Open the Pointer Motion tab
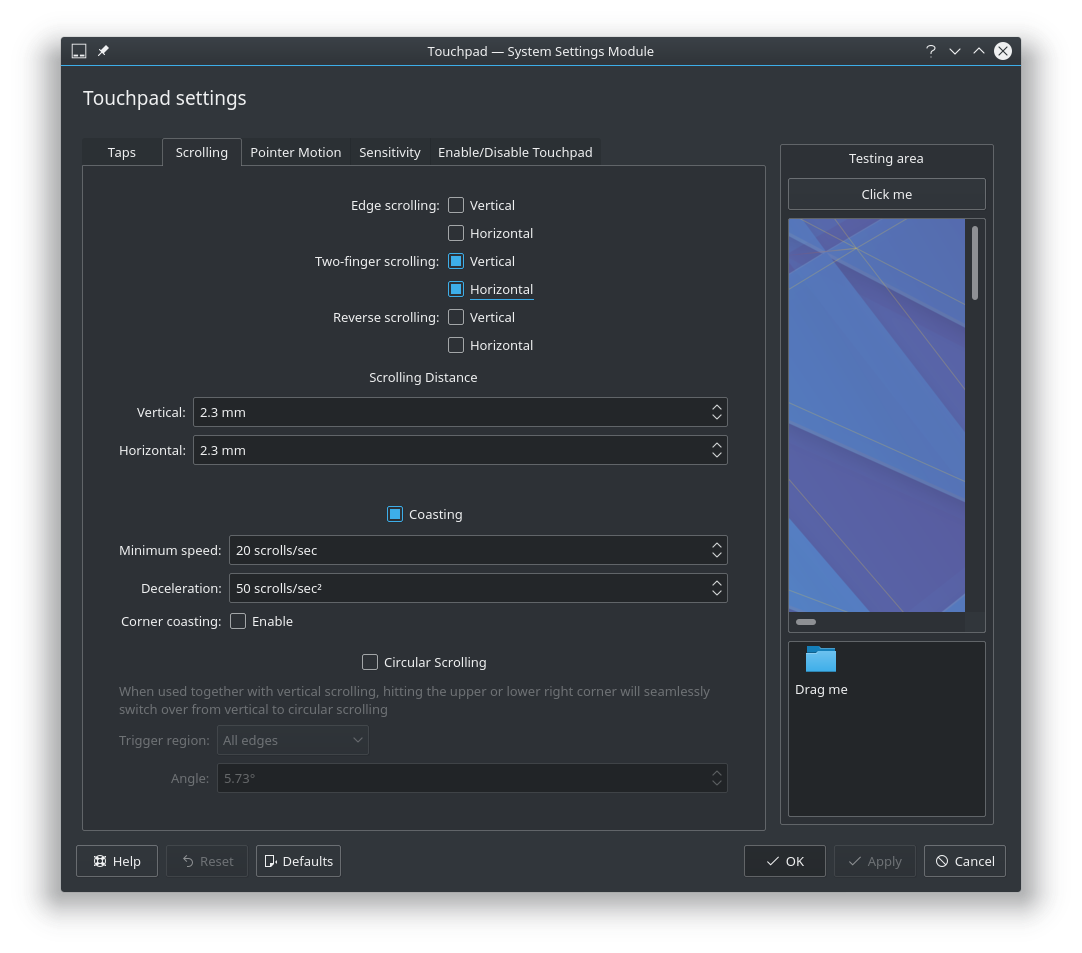 click(x=295, y=153)
